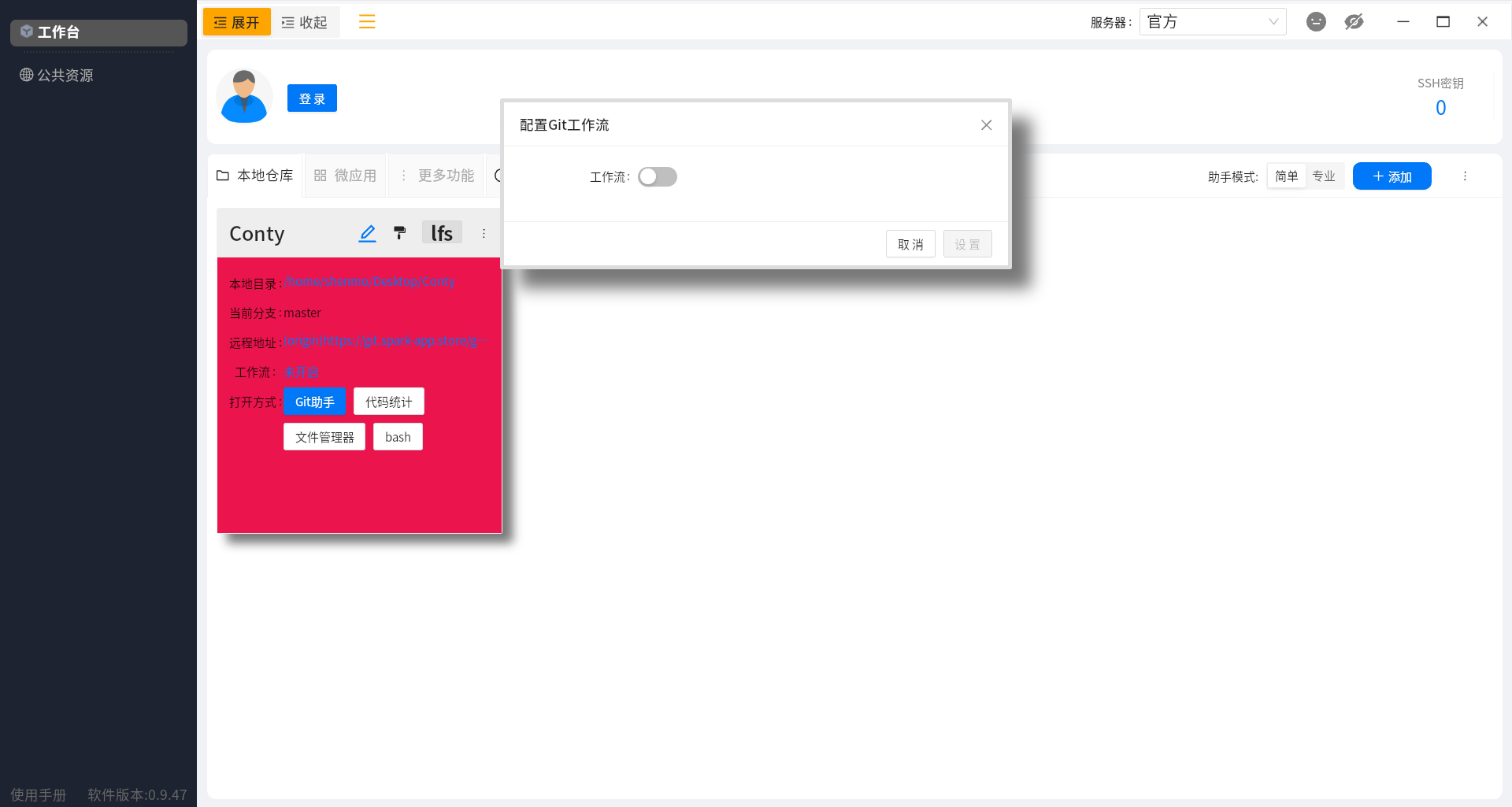Open 公共资源 in the sidebar
Screen dimensions: 1512x807
click(x=57, y=76)
